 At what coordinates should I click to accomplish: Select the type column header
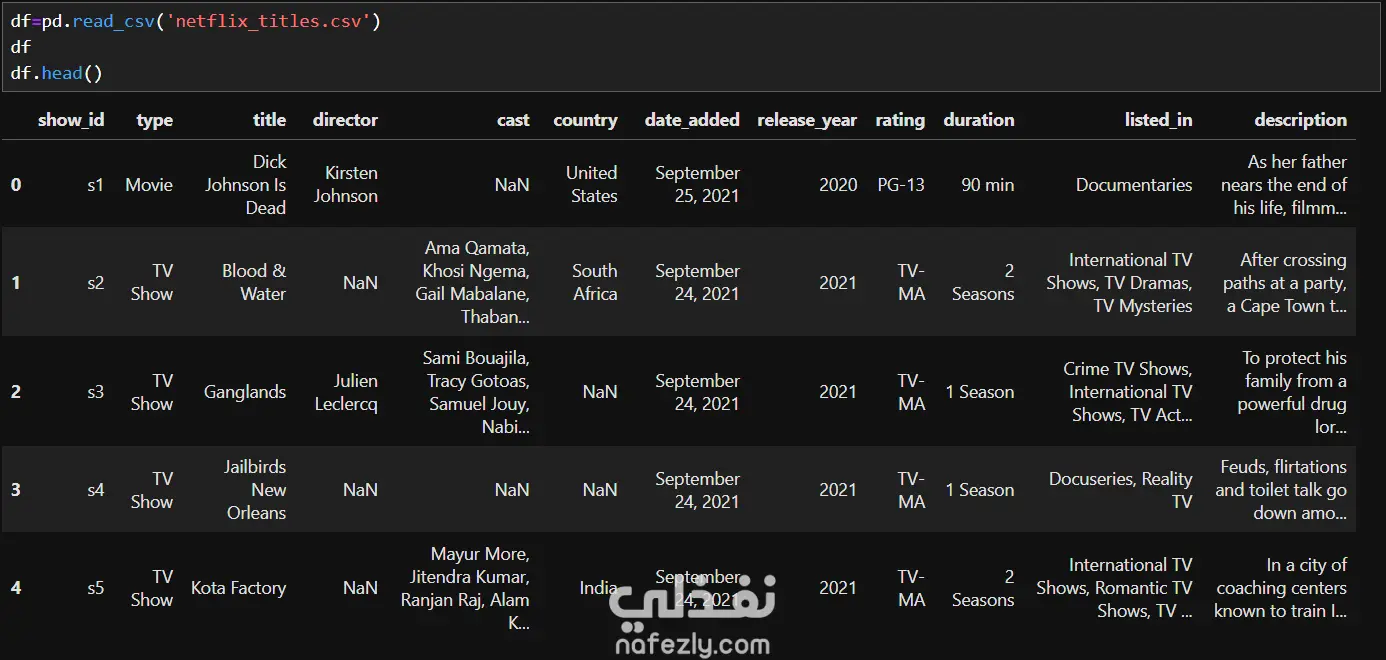click(x=154, y=120)
